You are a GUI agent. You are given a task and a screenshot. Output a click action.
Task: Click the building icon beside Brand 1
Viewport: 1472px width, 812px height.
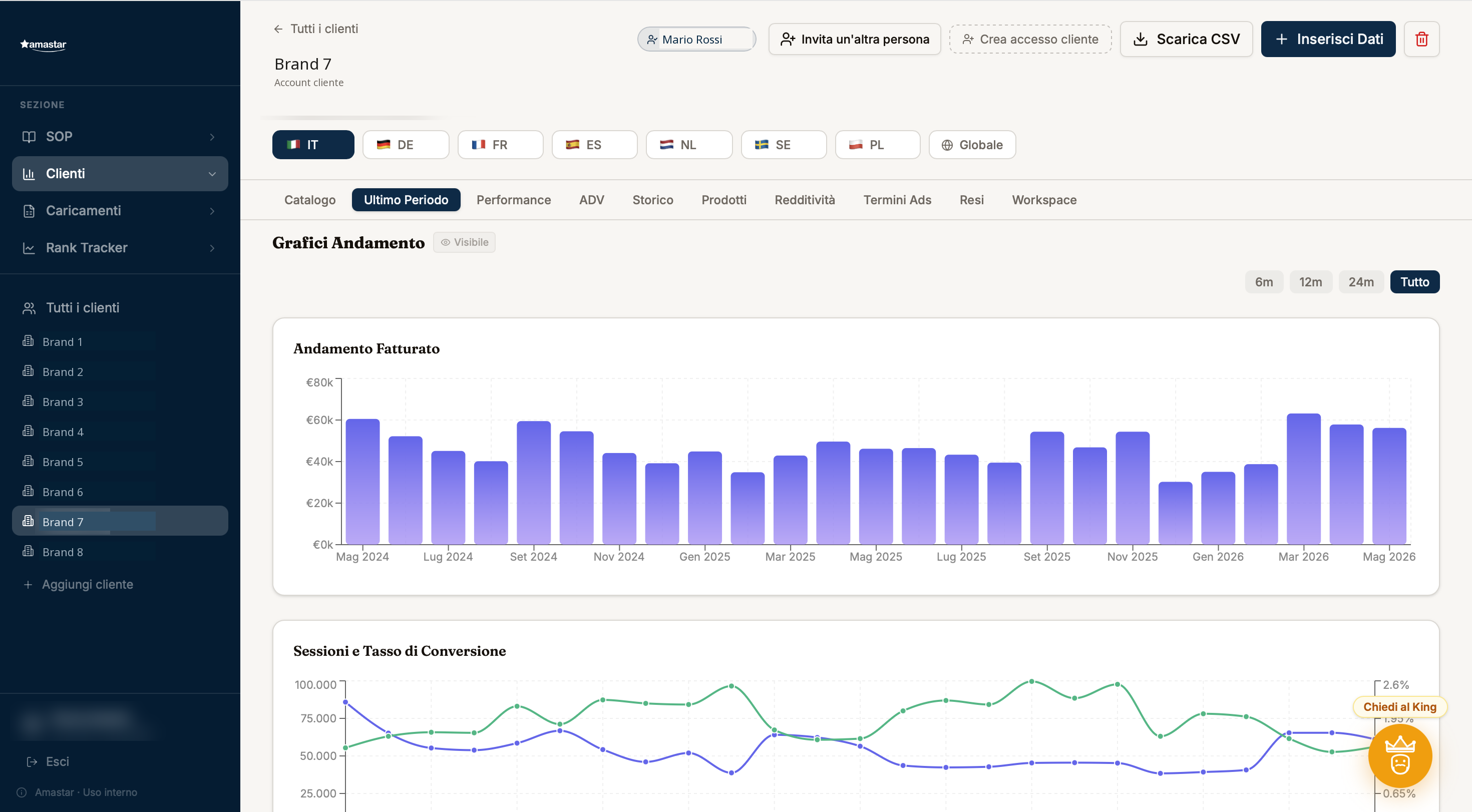tap(28, 341)
